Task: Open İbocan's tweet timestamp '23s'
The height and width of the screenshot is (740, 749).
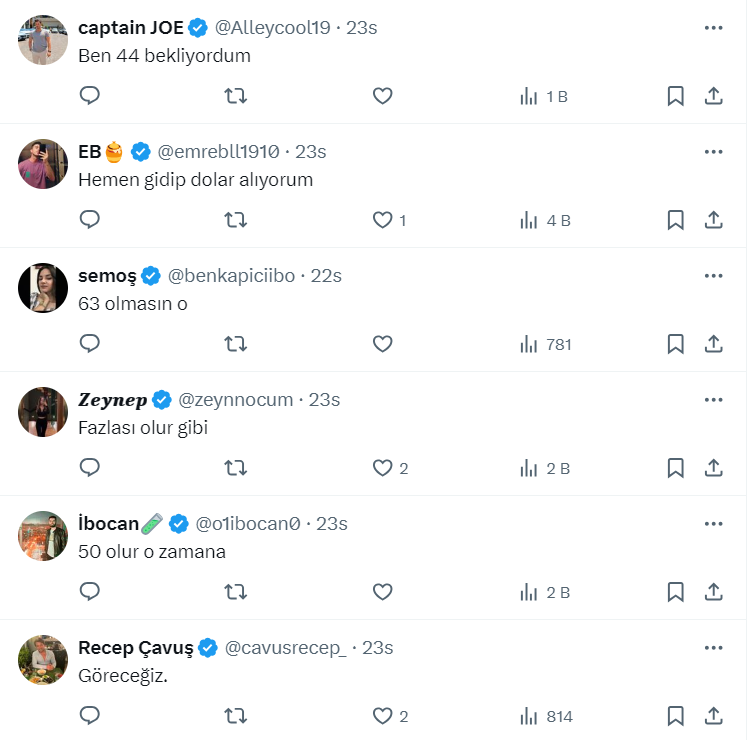Action: [x=331, y=524]
